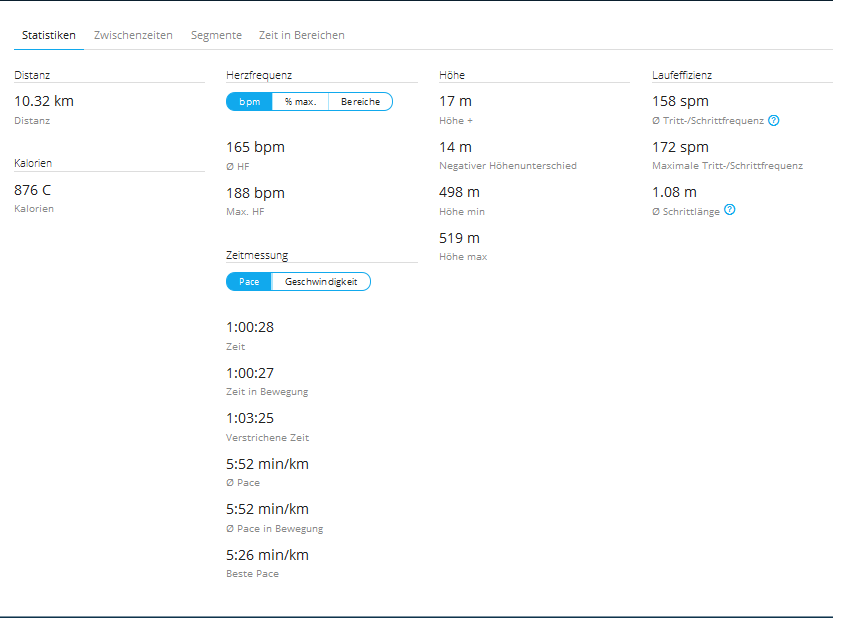Screen dimensions: 864x618
Task: Click the 10.32 km distance value
Action: click(x=44, y=101)
